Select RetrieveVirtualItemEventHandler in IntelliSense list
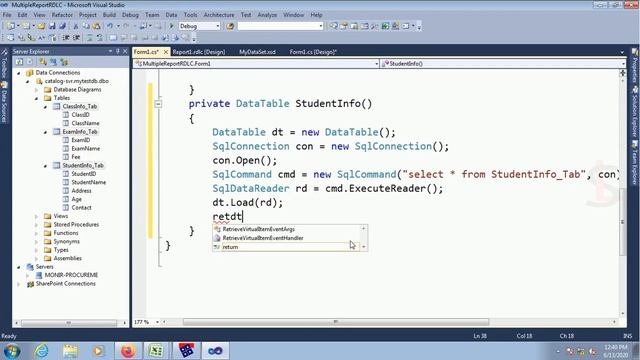Screen dimensions: 640x360 [263, 238]
